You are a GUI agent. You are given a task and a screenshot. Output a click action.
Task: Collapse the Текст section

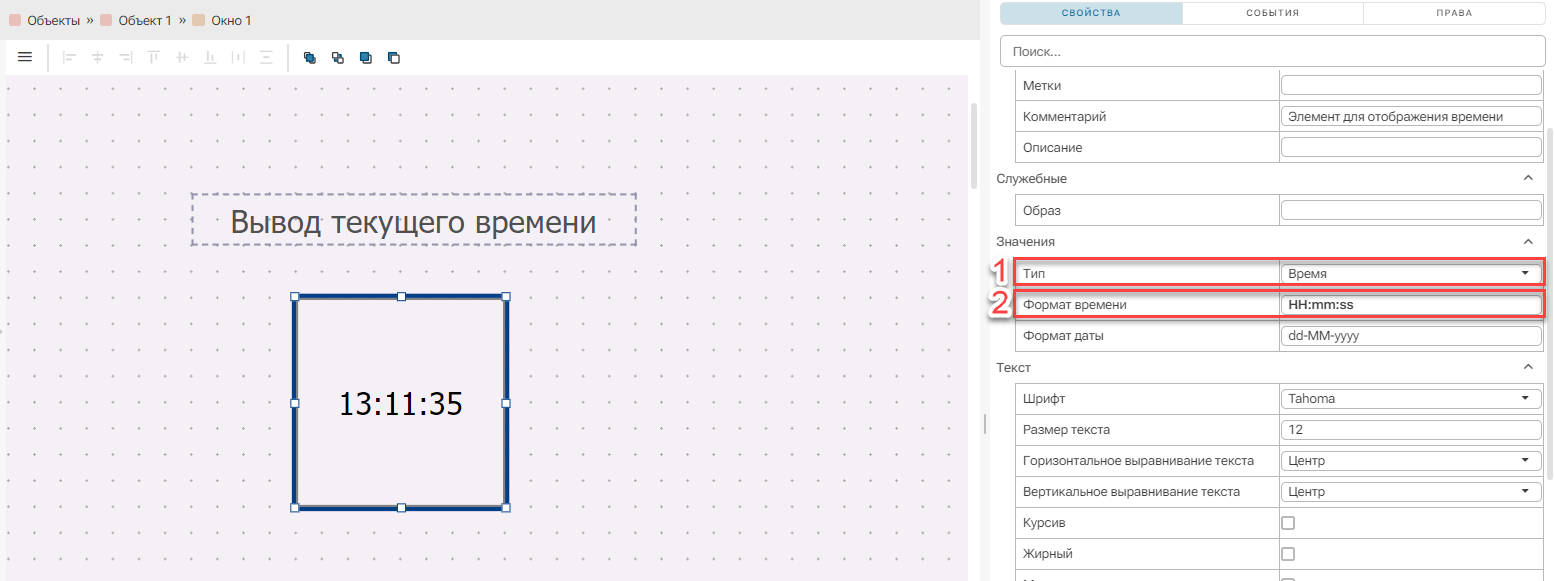1527,367
